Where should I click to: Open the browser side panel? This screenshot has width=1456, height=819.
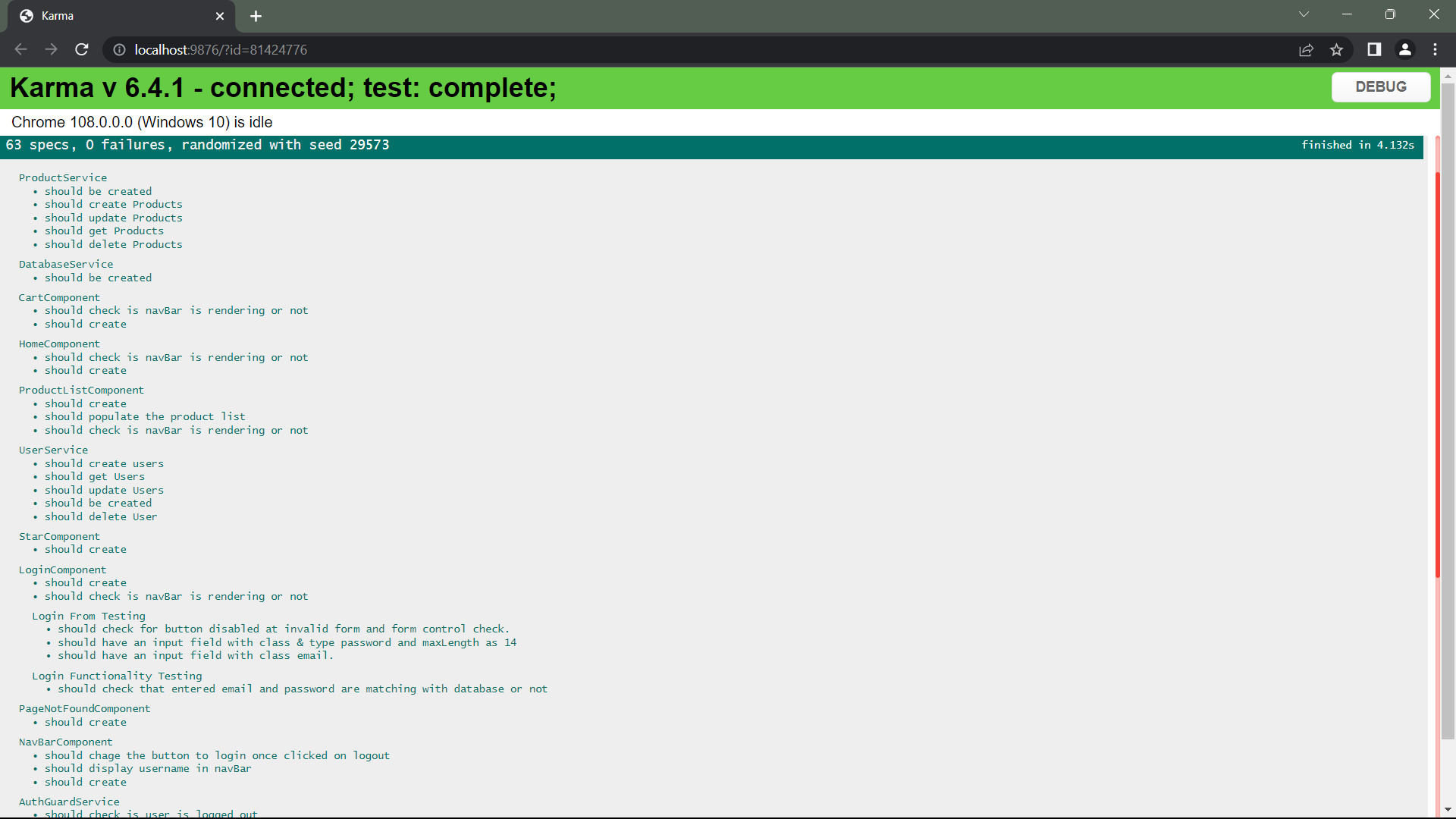pyautogui.click(x=1374, y=49)
